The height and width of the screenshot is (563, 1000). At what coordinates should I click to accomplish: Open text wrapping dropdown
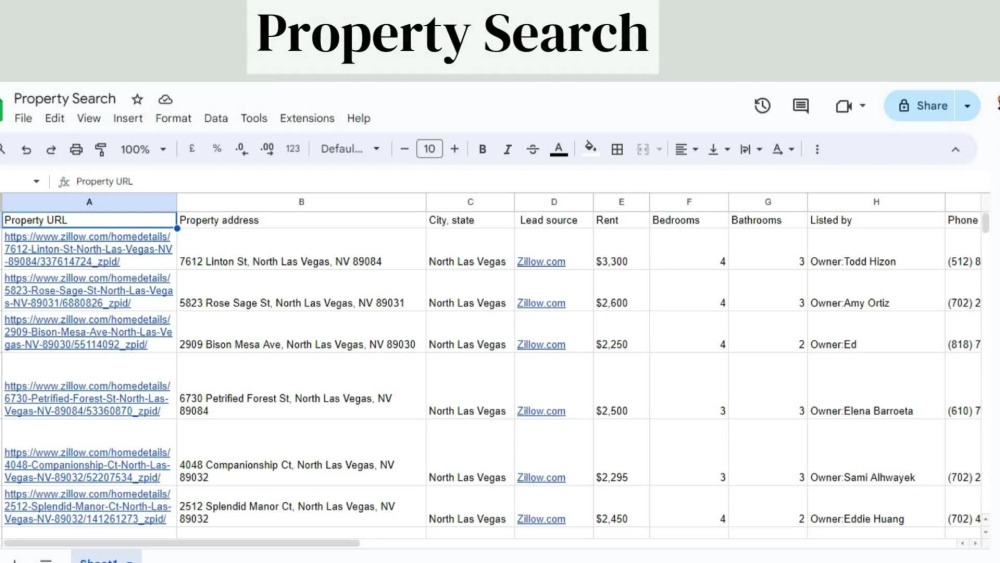[751, 149]
